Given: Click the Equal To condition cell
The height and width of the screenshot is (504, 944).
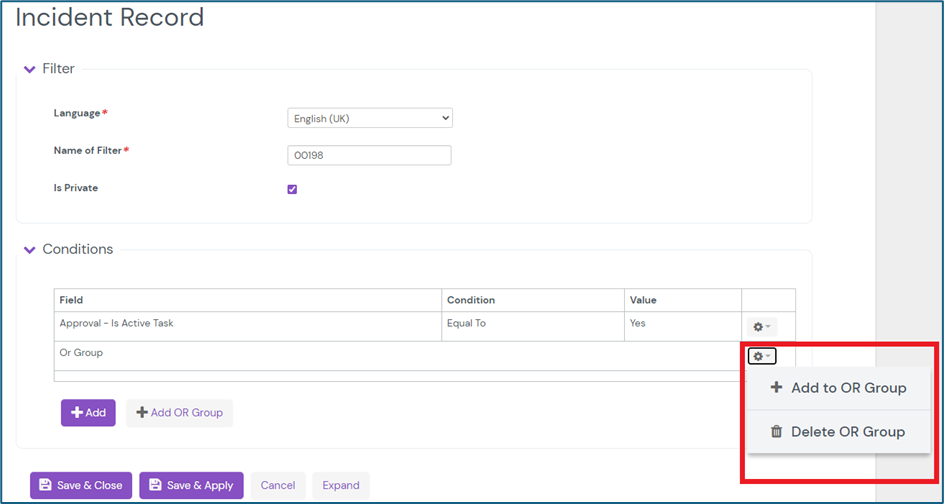Looking at the screenshot, I should tap(466, 324).
